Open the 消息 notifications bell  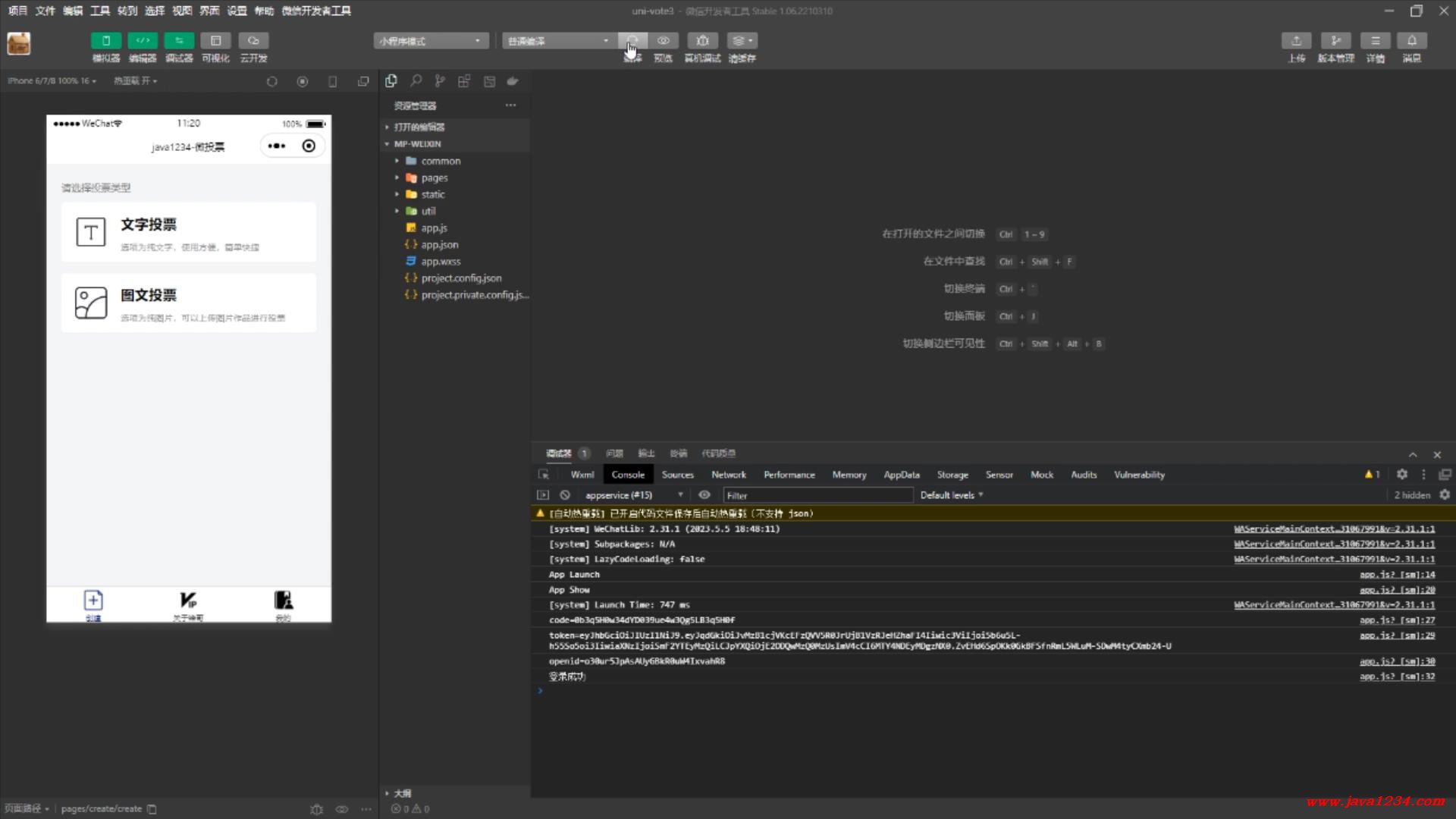point(1412,41)
